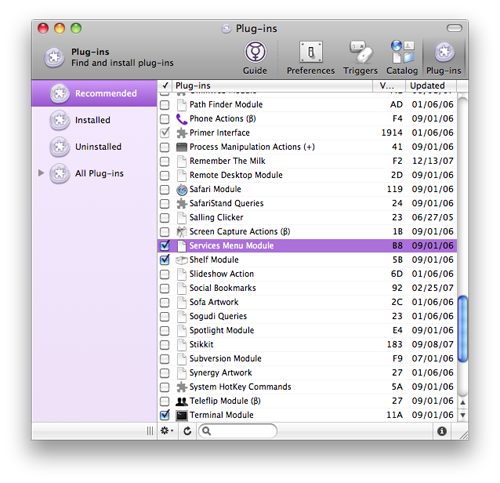This screenshot has width=500, height=483.
Task: Click the puzzle icon beside SafariStand Queries
Action: click(x=181, y=204)
